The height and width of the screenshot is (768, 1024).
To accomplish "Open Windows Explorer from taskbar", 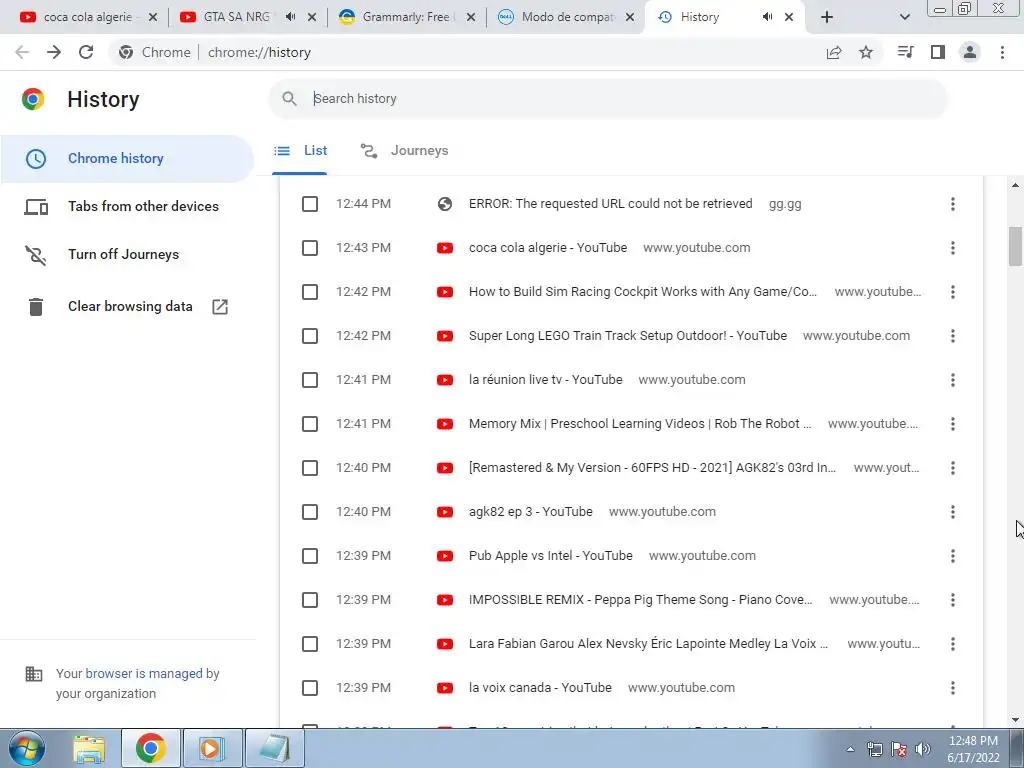I will (x=89, y=748).
